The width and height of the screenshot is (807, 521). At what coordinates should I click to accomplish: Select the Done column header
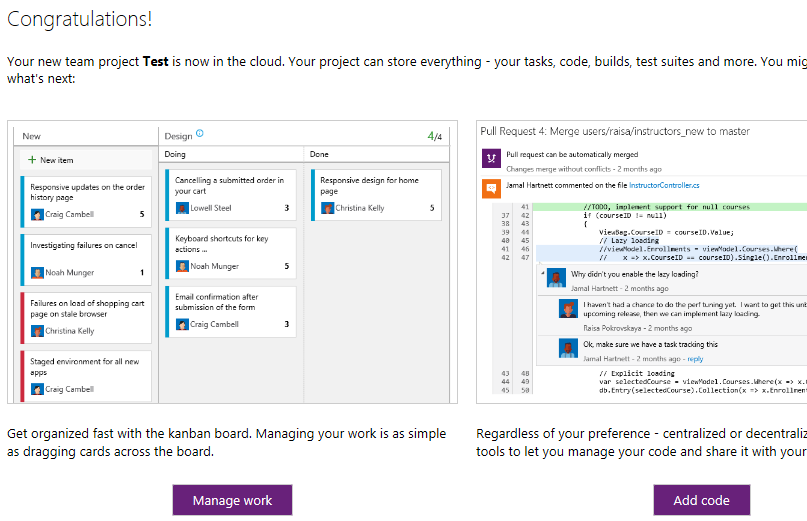pos(319,154)
